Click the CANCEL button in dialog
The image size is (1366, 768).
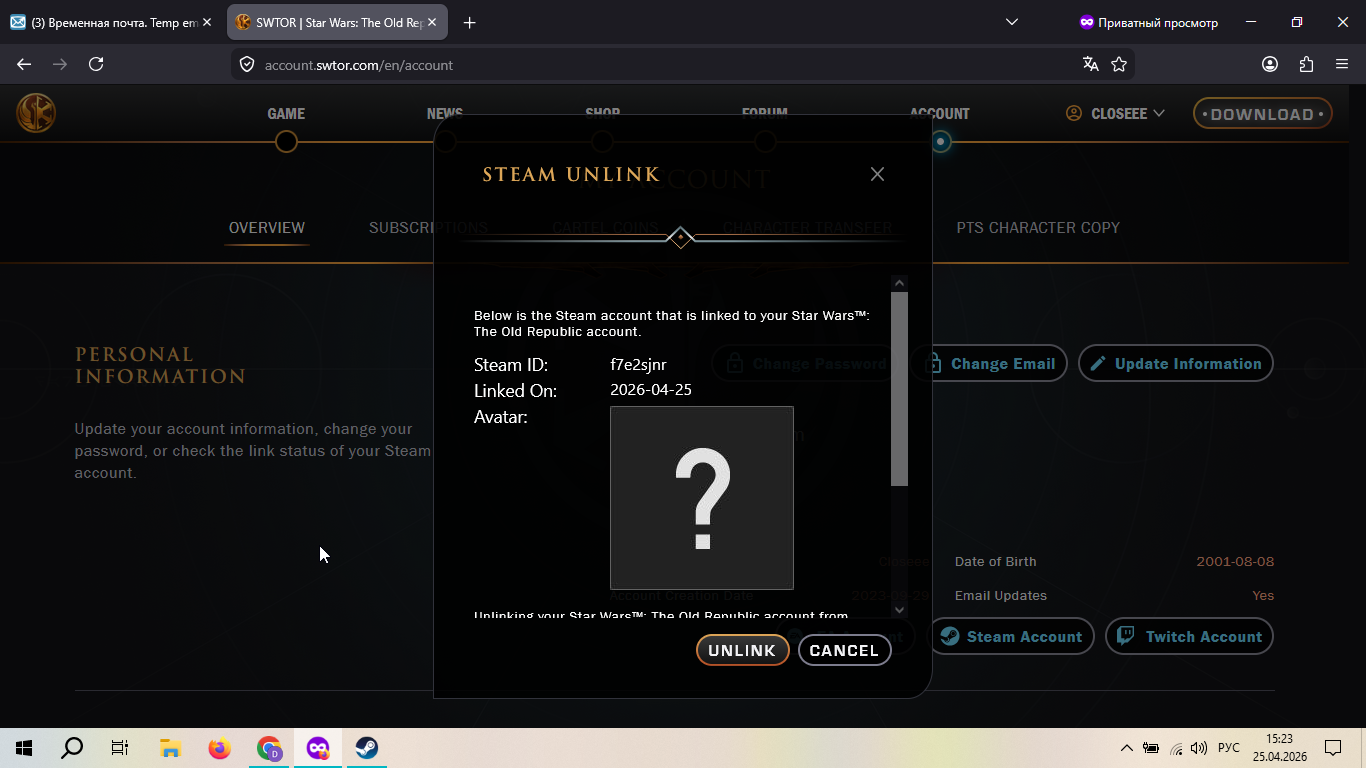coord(844,650)
